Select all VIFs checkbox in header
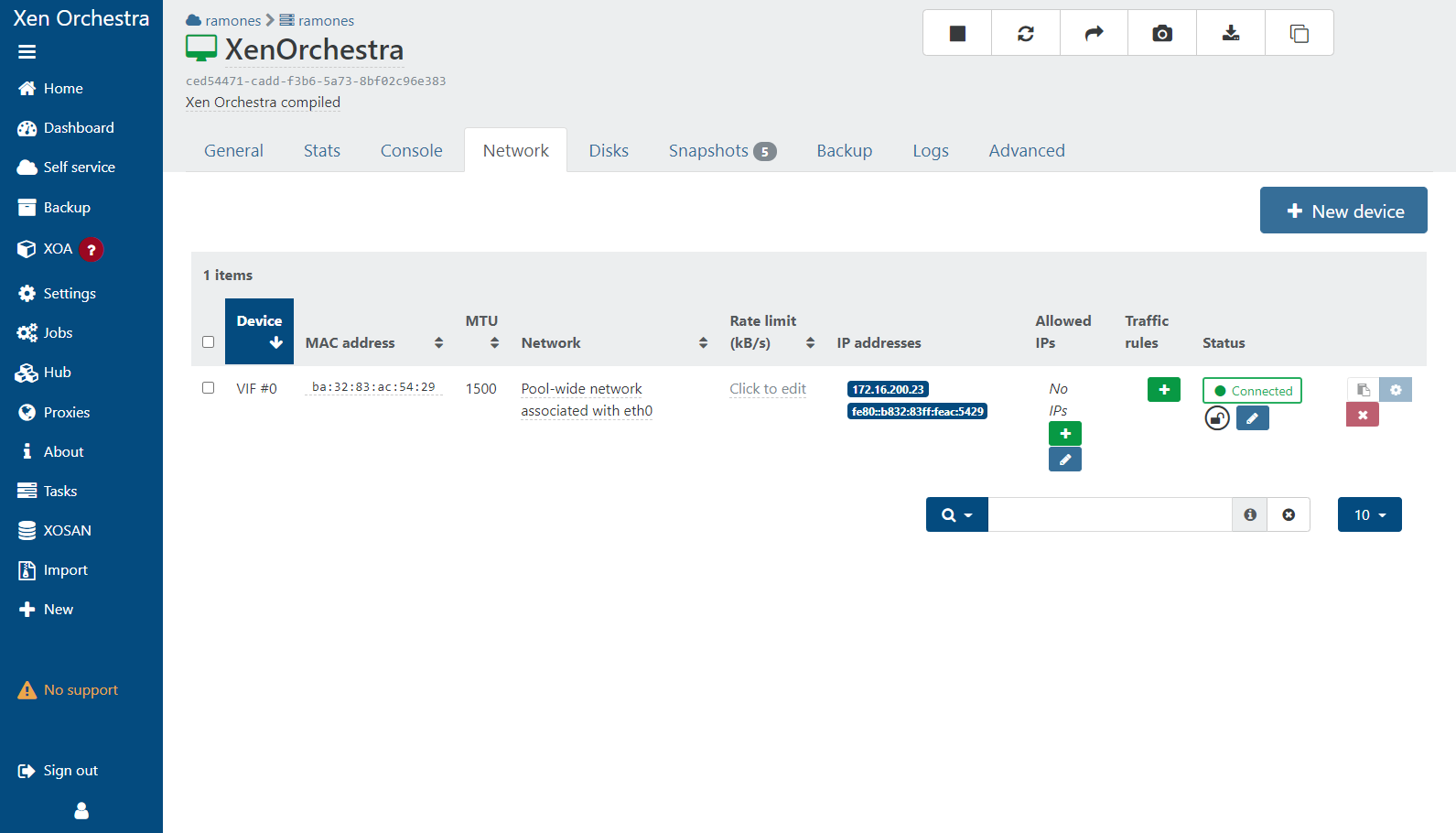The height and width of the screenshot is (833, 1456). (x=209, y=341)
